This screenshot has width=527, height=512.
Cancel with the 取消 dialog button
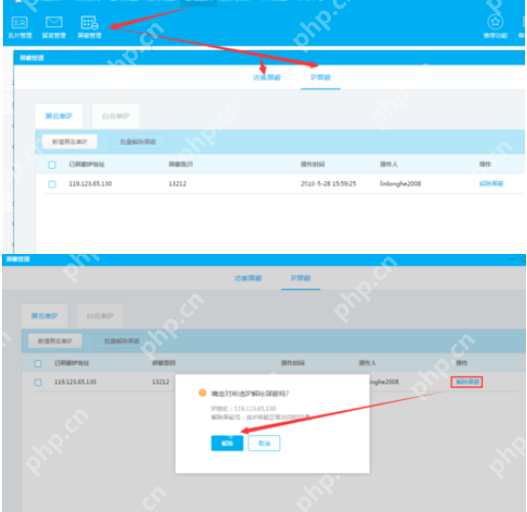tap(264, 443)
